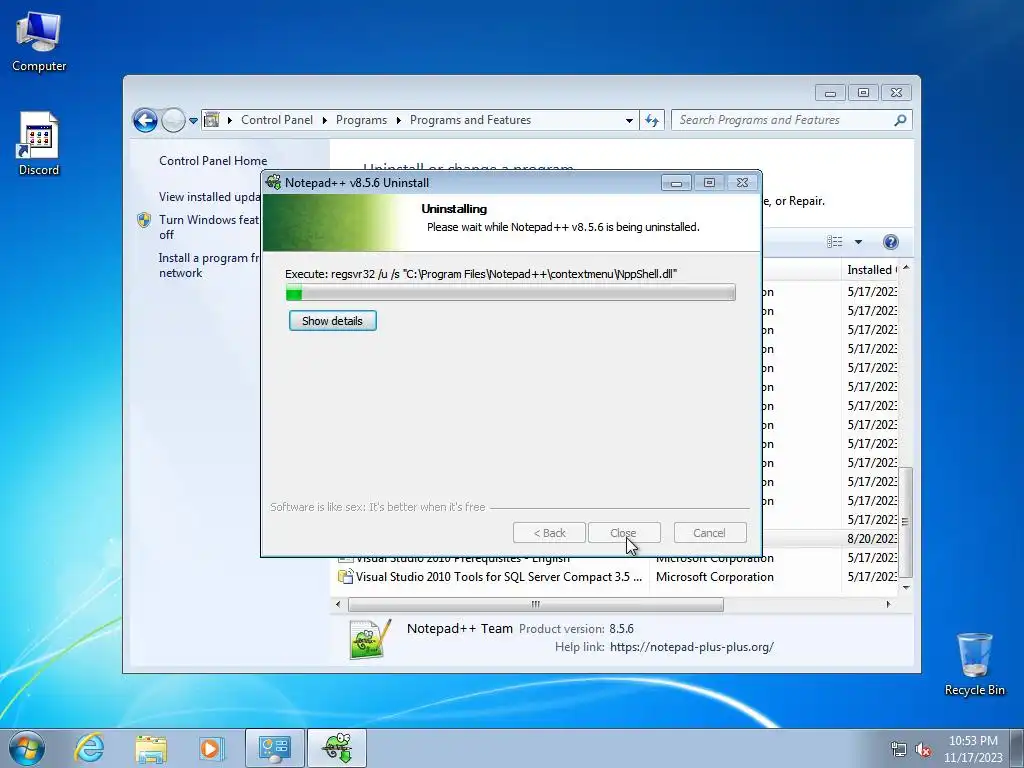Click the disabled Close button
The image size is (1024, 768).
click(x=624, y=533)
